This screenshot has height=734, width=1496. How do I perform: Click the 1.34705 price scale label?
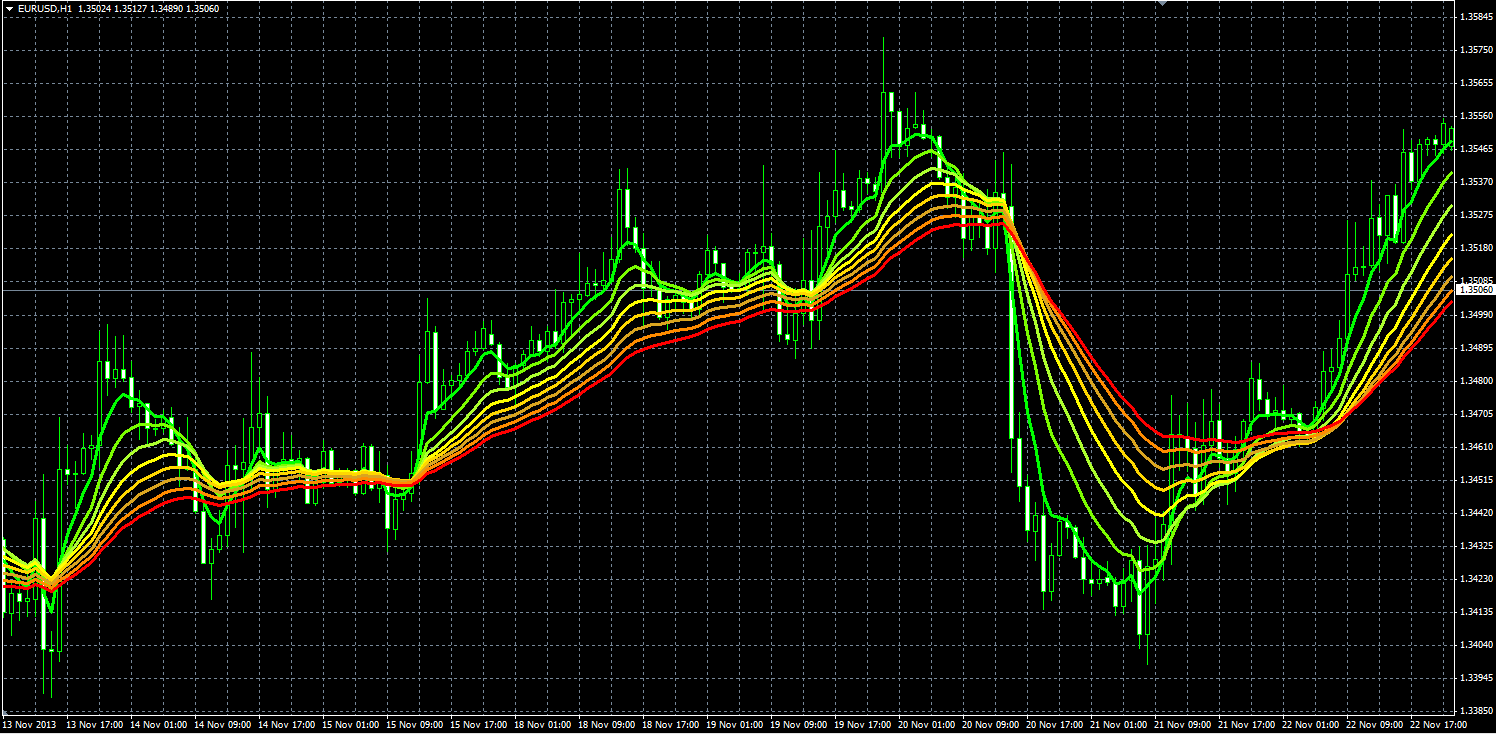(x=1476, y=414)
